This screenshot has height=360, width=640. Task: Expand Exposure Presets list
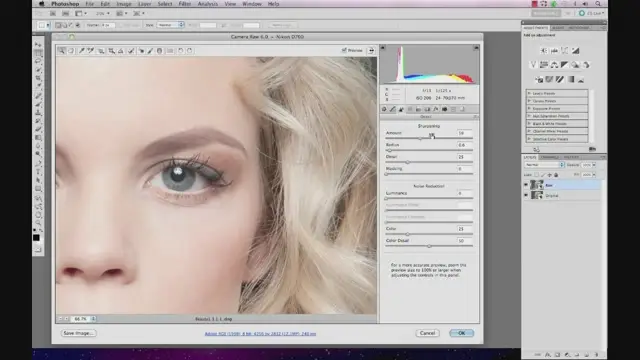529,109
